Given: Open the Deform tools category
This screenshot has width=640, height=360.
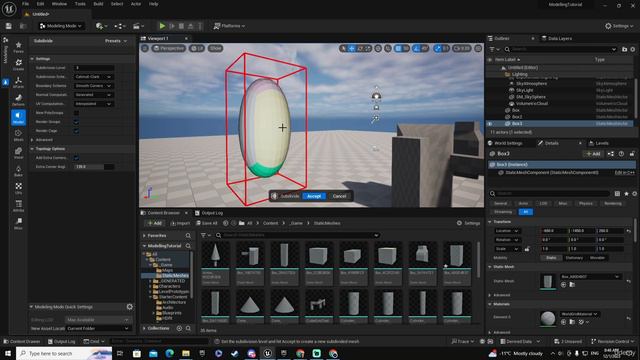Looking at the screenshot, I should [x=18, y=100].
